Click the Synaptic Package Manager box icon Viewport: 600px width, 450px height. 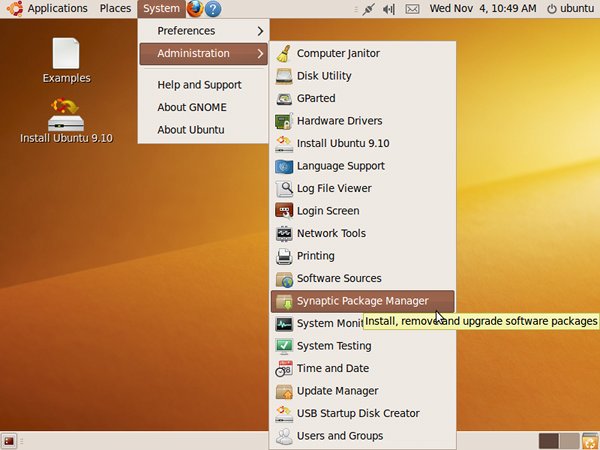pos(284,301)
